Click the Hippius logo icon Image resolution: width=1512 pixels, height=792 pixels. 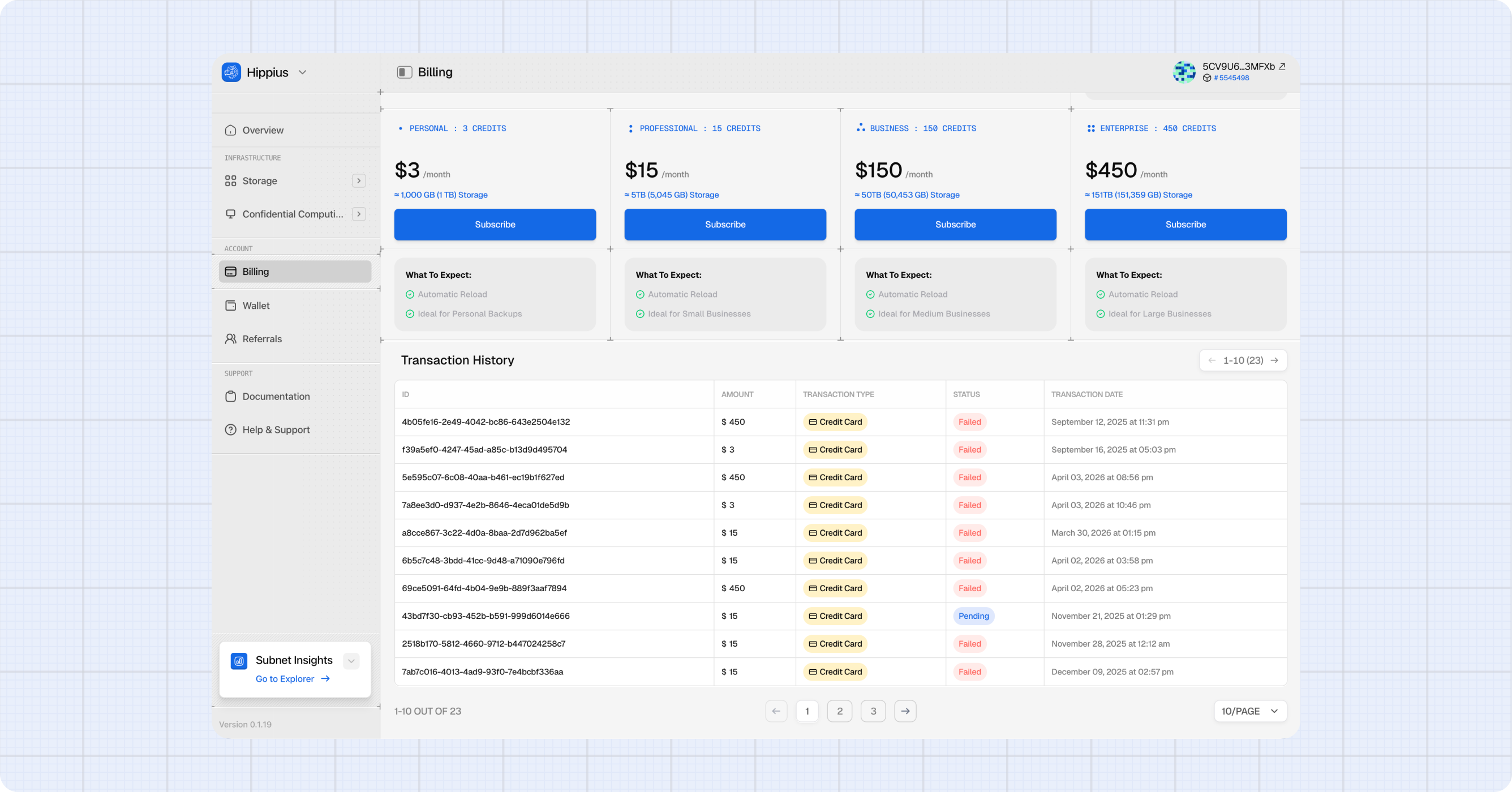pos(231,72)
